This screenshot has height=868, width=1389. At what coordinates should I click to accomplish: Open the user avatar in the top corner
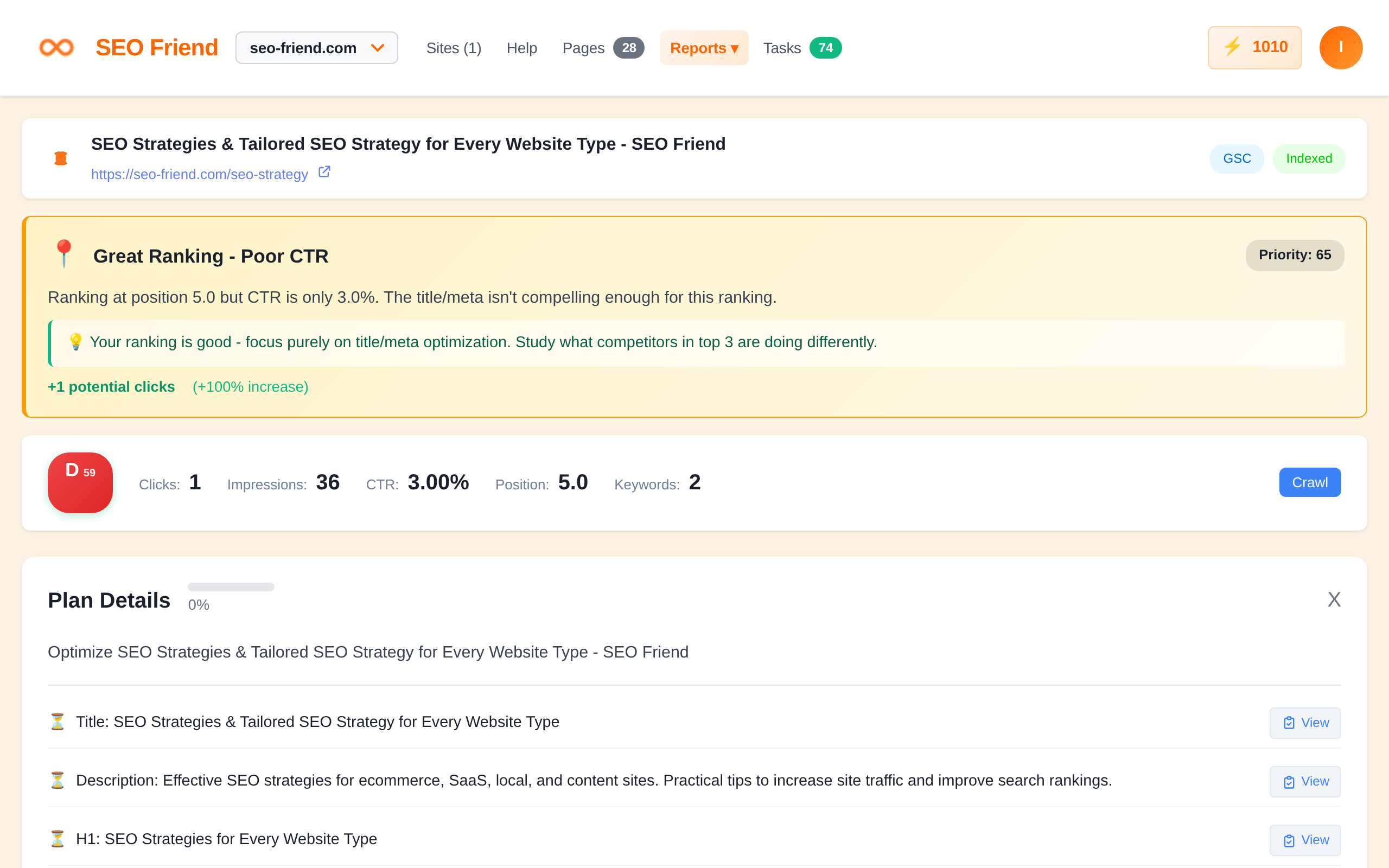(1341, 48)
